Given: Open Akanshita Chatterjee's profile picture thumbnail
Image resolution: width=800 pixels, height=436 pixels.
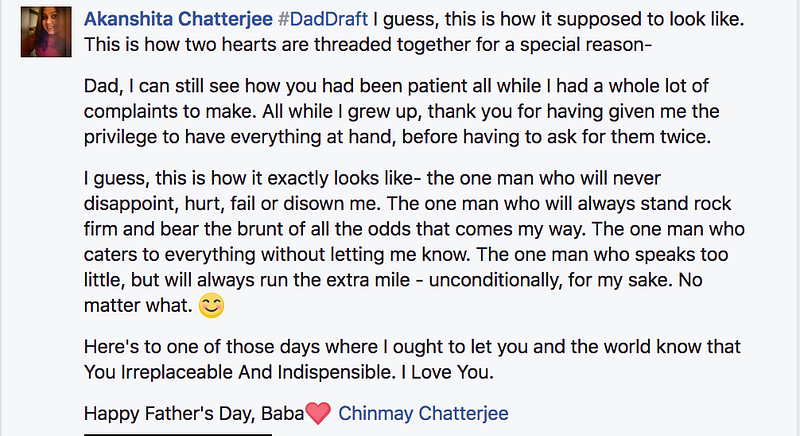Looking at the screenshot, I should tap(46, 32).
